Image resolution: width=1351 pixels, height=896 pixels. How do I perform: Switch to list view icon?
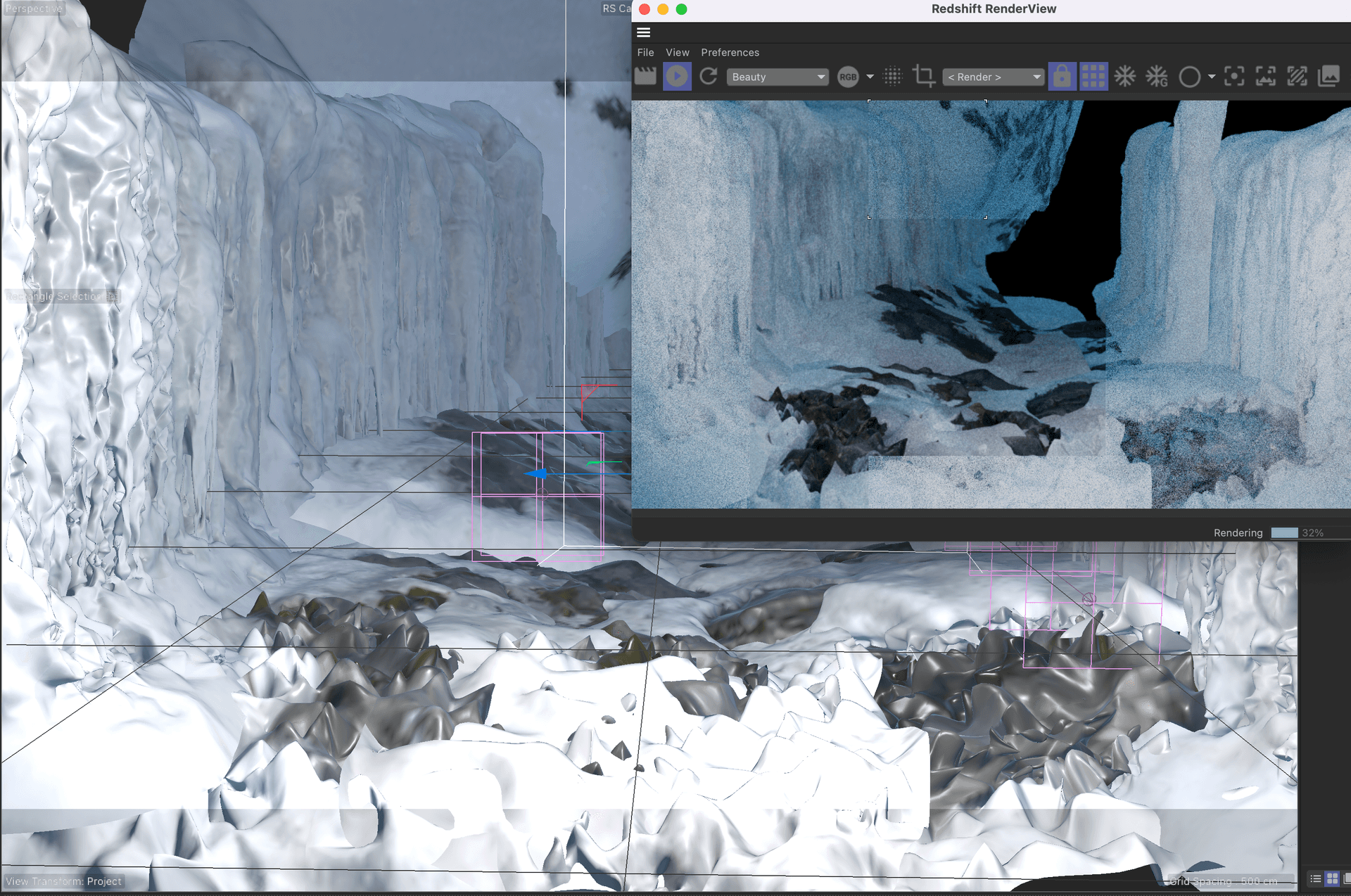1315,879
